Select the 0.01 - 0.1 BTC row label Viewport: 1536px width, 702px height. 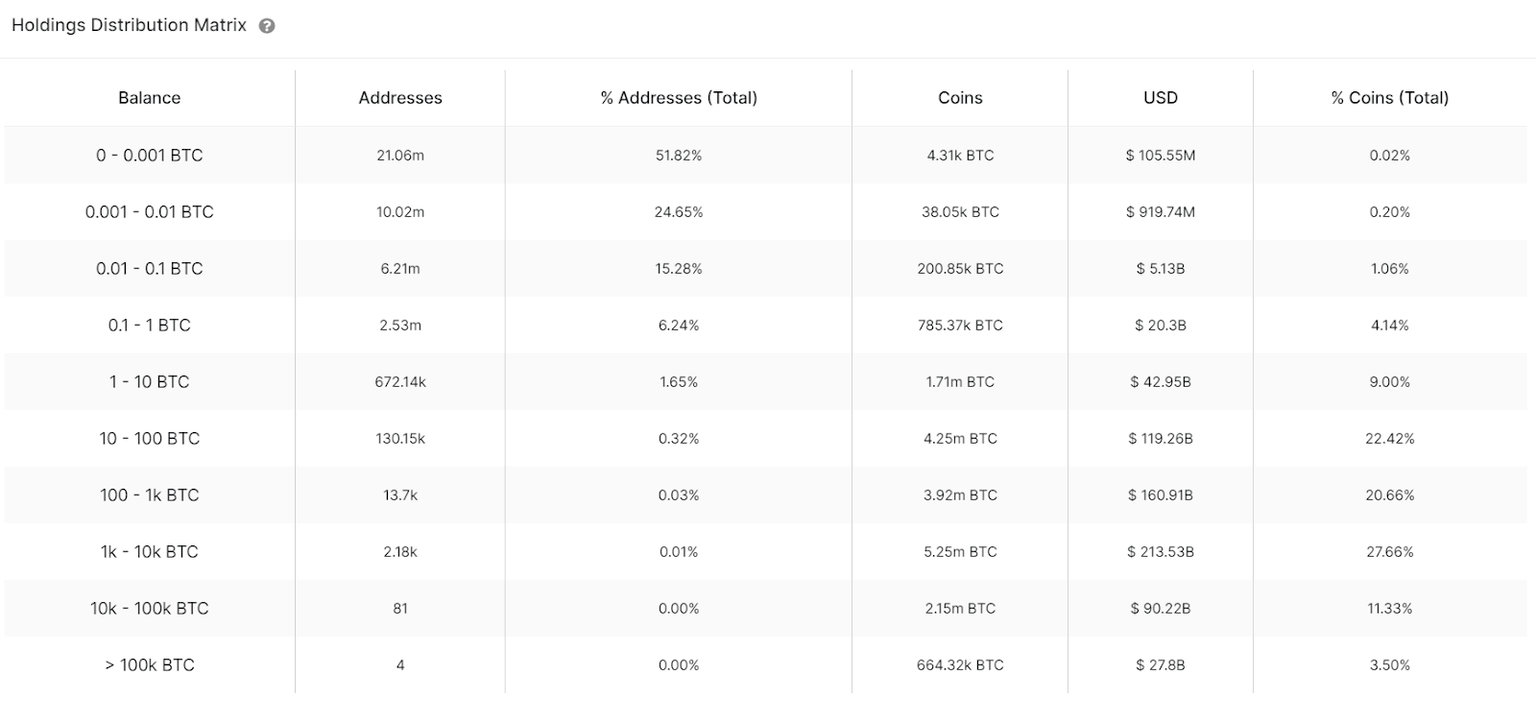149,268
